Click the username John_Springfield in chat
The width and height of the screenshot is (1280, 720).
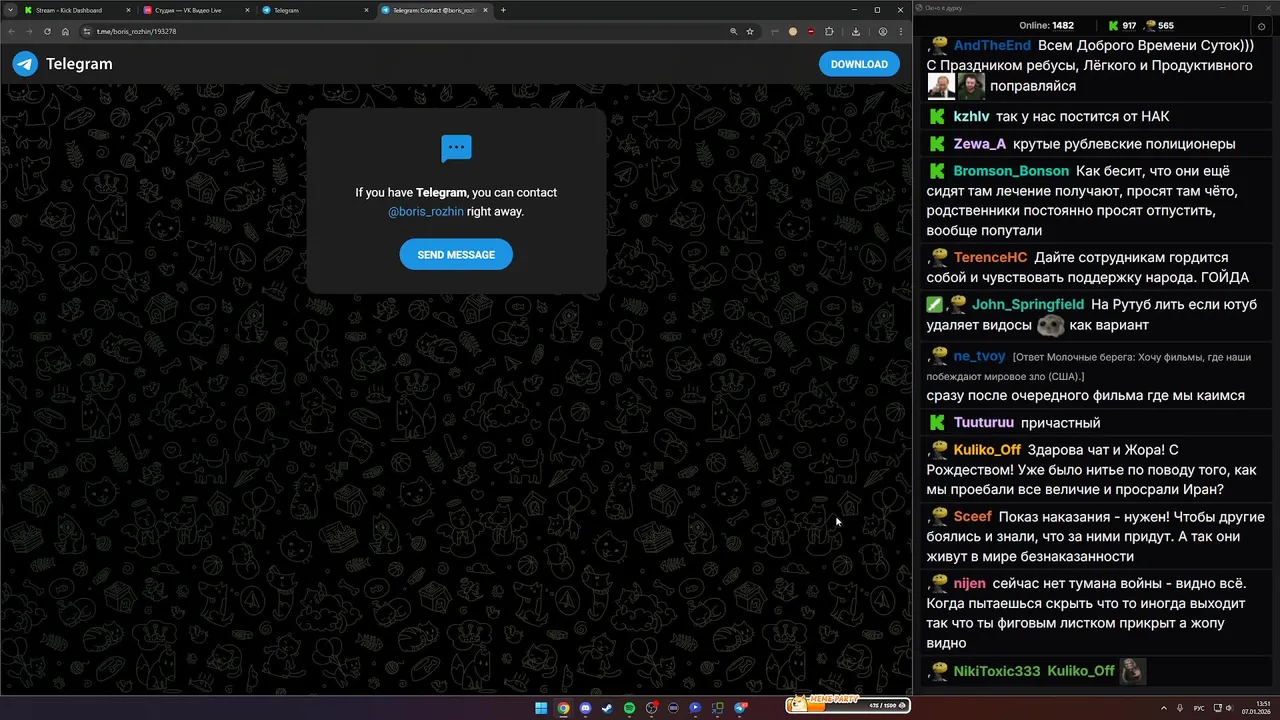click(x=1028, y=304)
